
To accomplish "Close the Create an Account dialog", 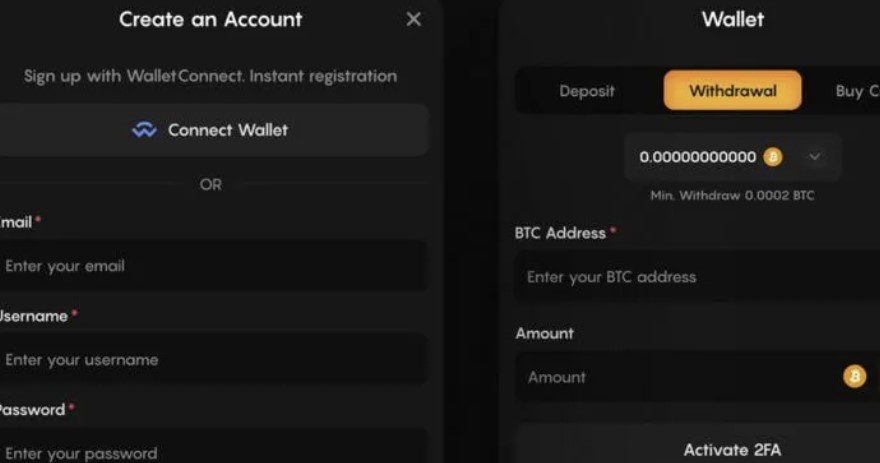I will pyautogui.click(x=414, y=20).
